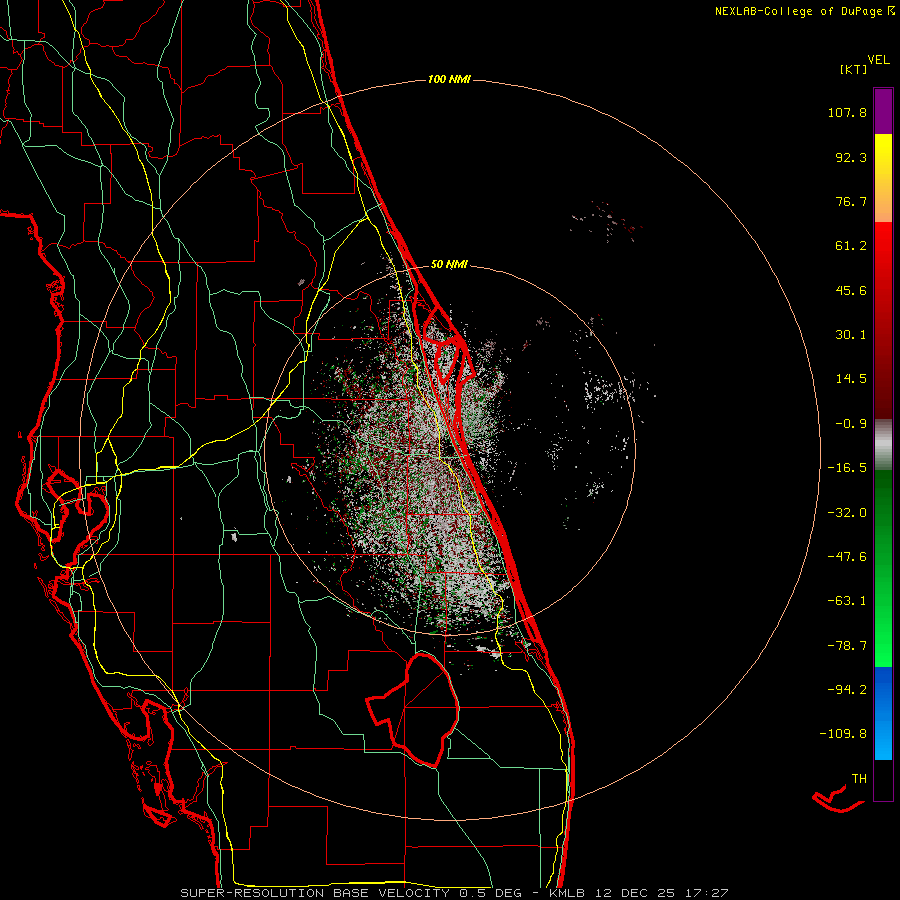Image resolution: width=900 pixels, height=900 pixels.
Task: Click the [KT] units label
Action: coord(854,69)
